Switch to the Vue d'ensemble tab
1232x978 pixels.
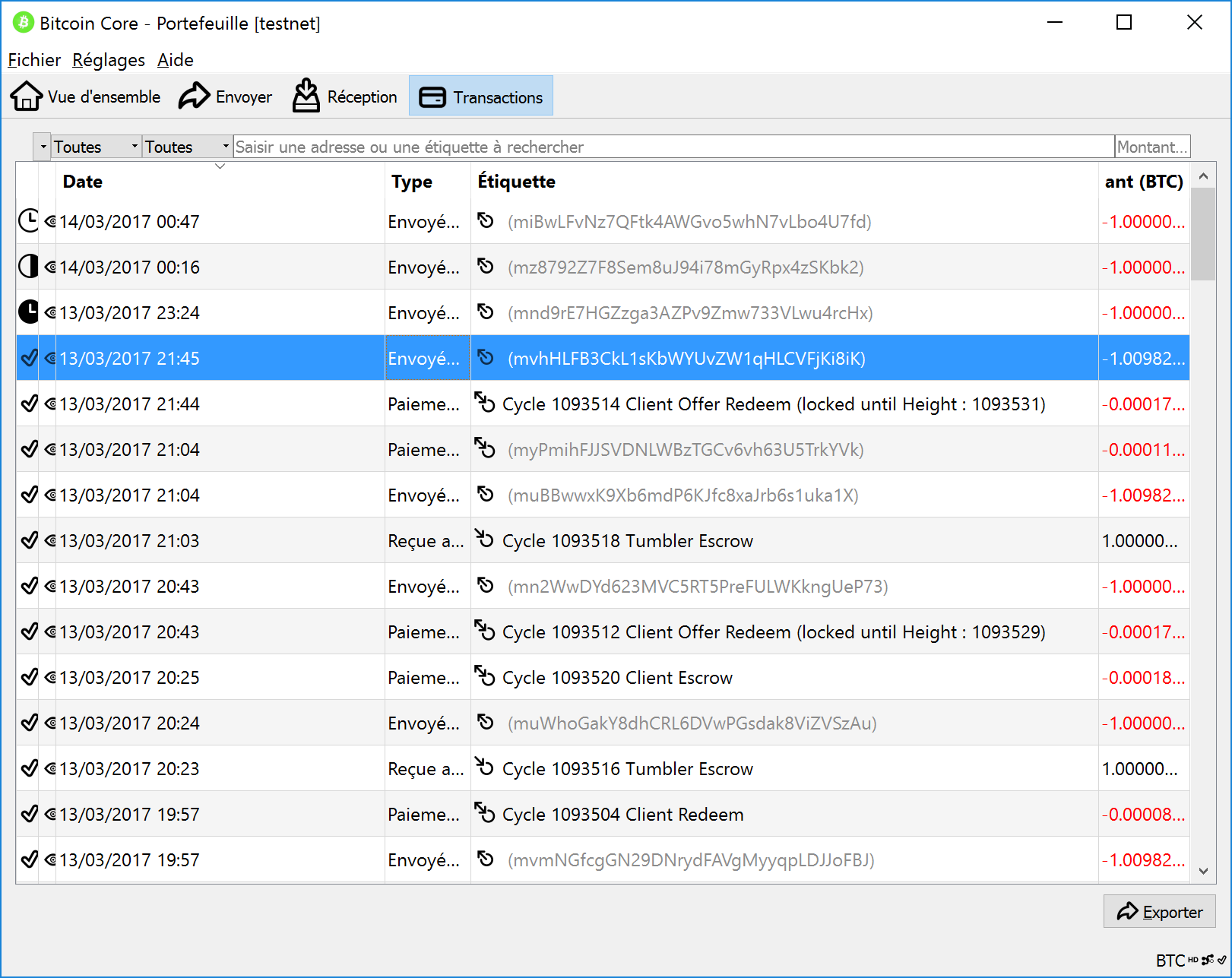86,97
